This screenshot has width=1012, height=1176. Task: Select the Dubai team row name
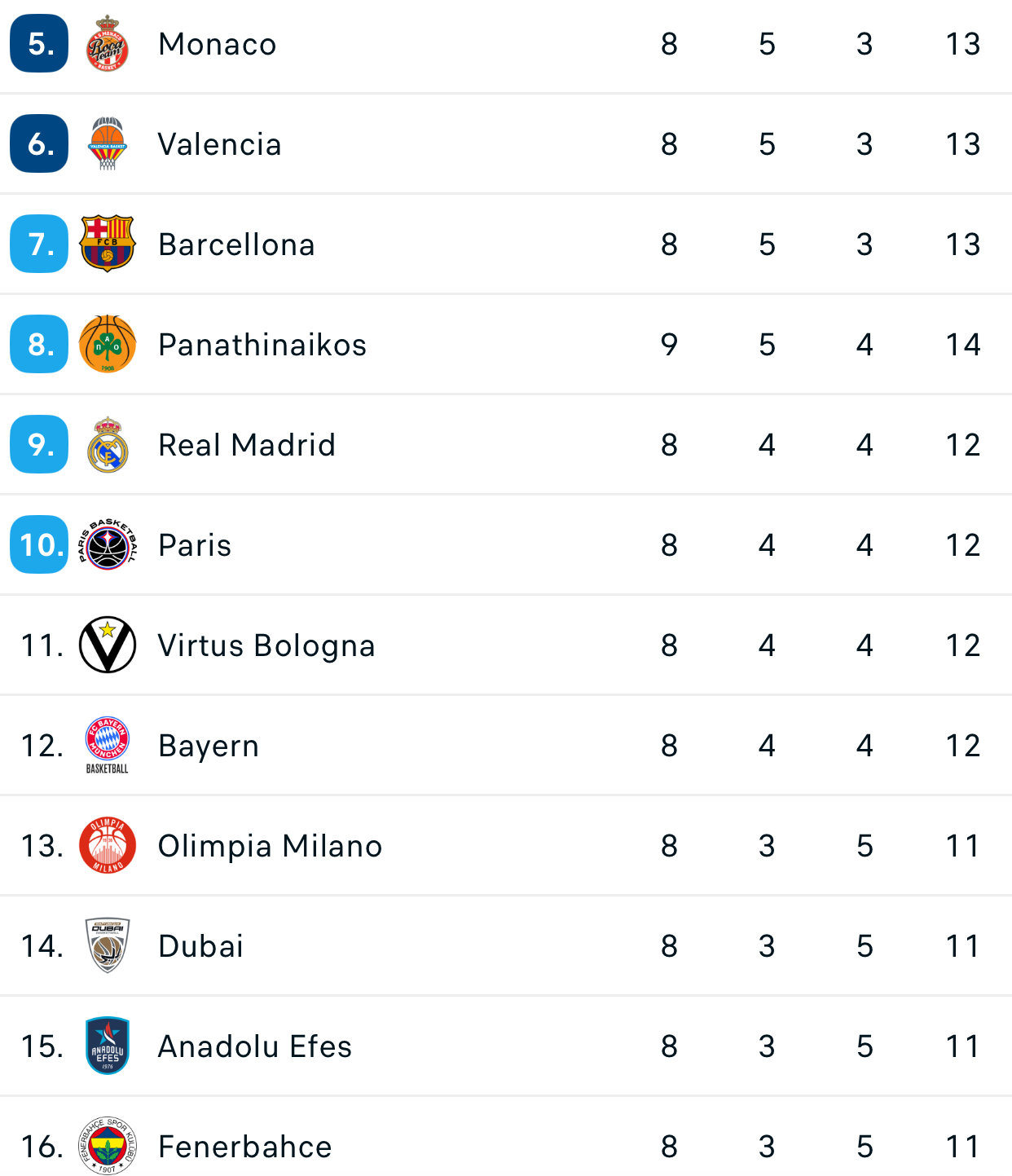coord(201,946)
